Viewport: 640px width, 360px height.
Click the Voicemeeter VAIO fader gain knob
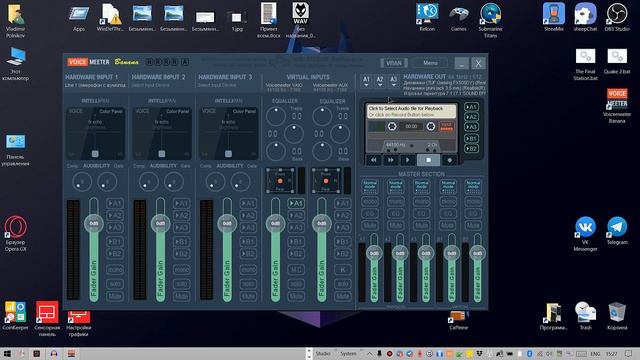pos(276,224)
